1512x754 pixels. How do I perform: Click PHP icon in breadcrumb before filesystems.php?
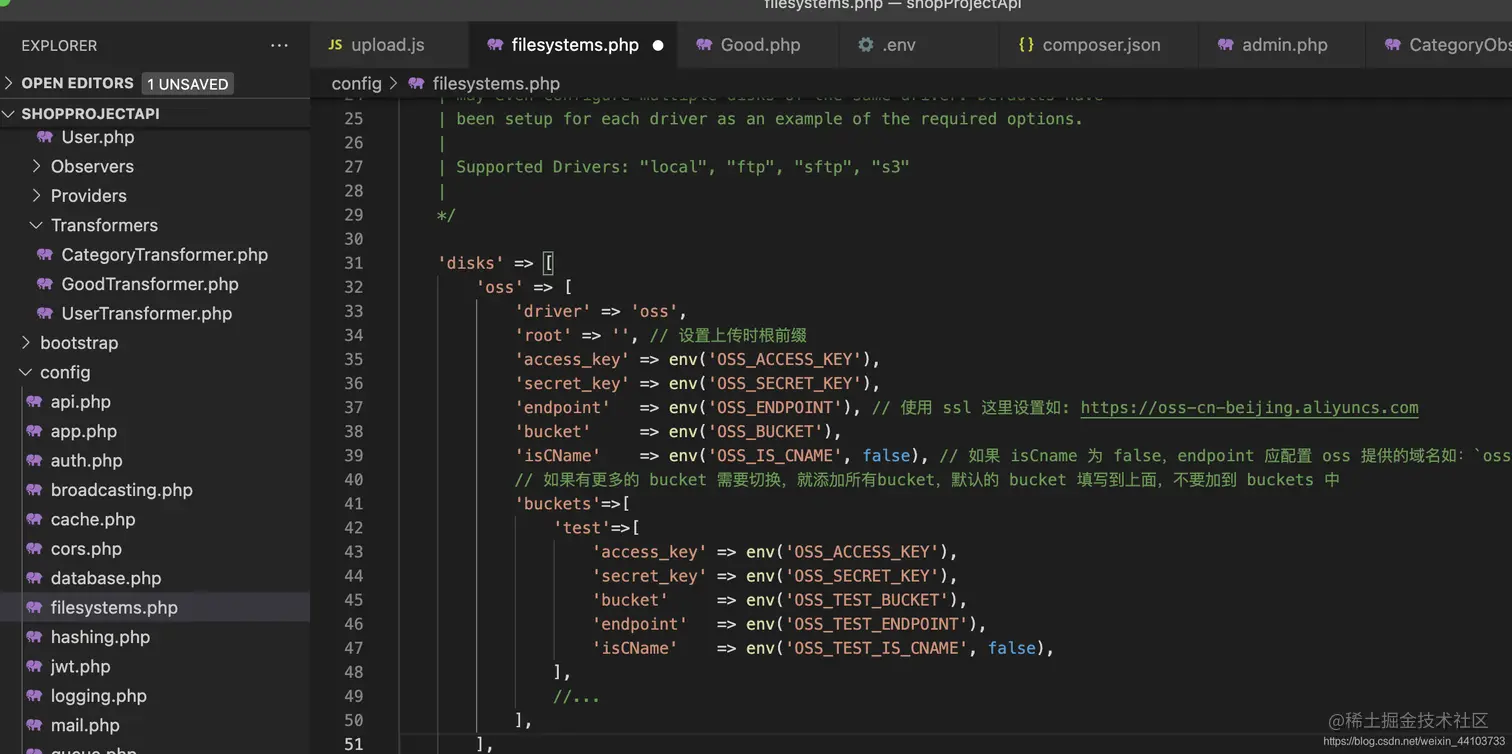(x=416, y=84)
